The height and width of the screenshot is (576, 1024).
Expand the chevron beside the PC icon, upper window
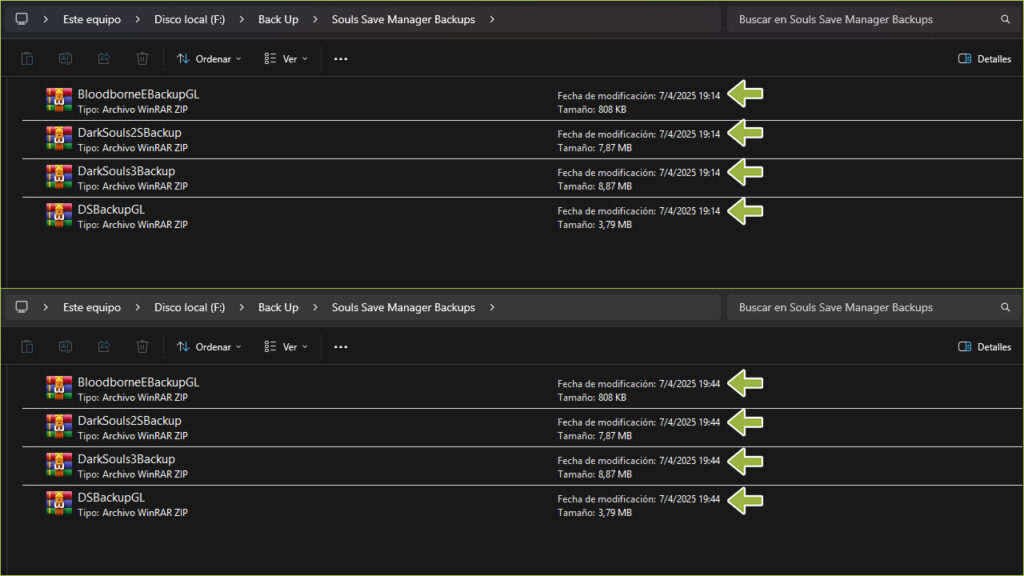(45, 20)
